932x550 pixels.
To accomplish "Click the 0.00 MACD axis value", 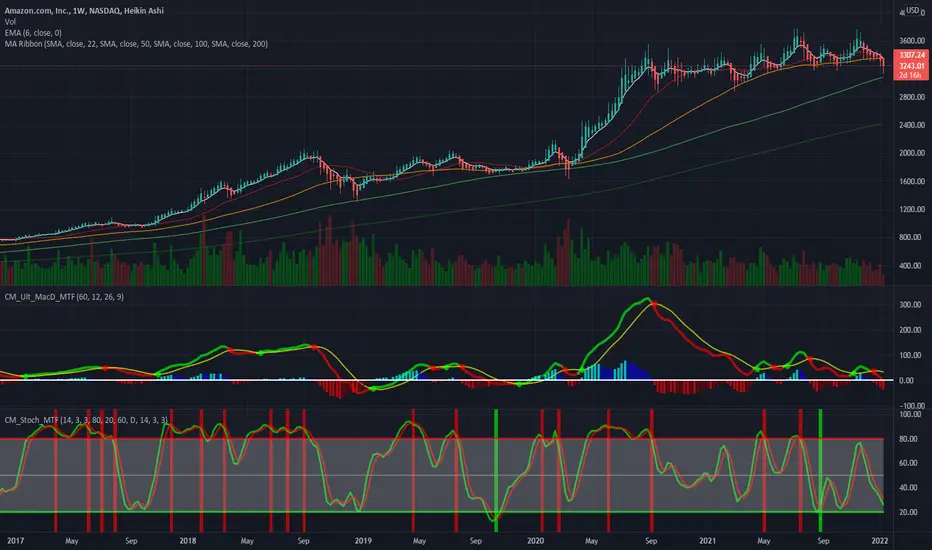I will click(x=906, y=381).
